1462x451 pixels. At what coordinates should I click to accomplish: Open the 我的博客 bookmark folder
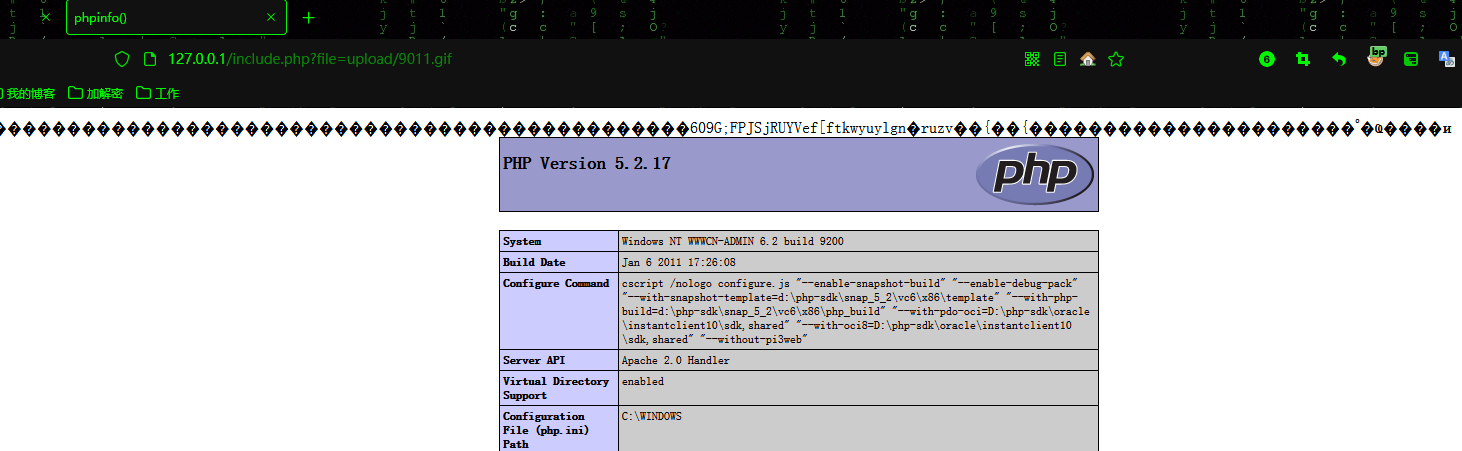tap(30, 93)
